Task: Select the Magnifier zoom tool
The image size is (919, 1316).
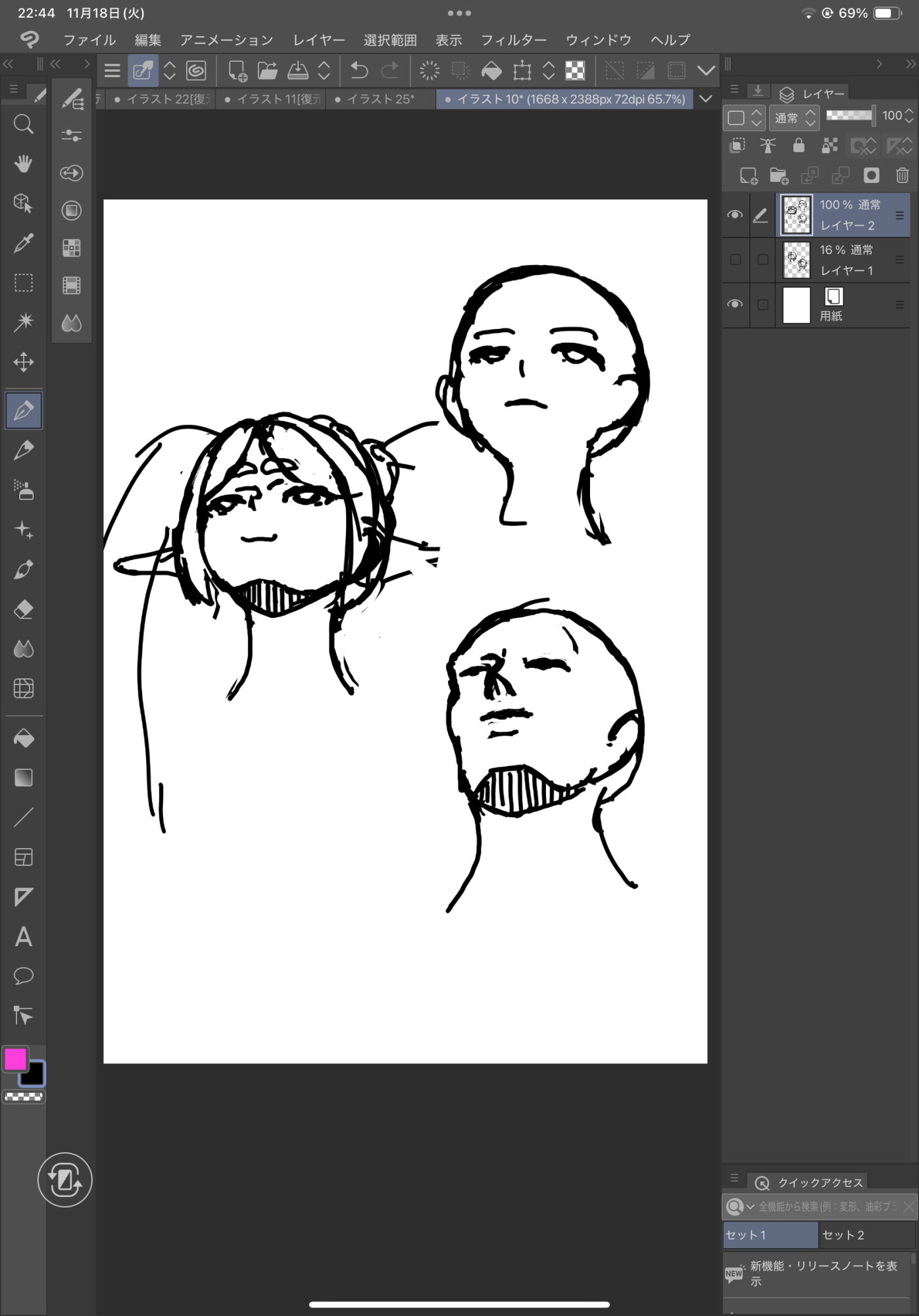Action: (x=24, y=124)
